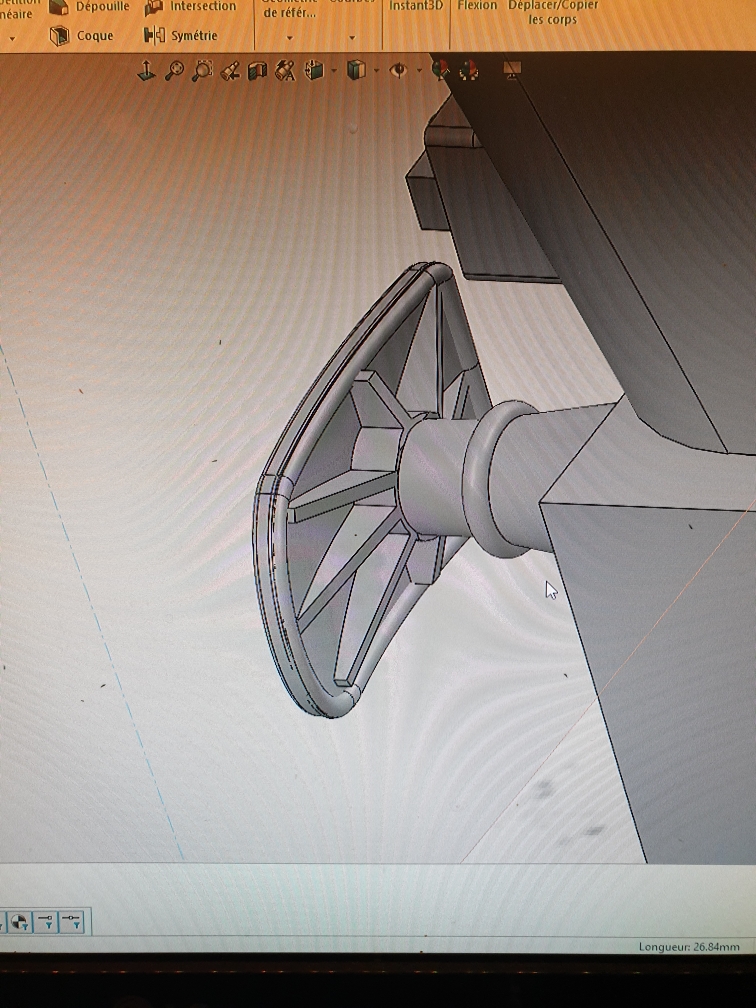The image size is (756, 1008).
Task: Select the Coque (shell) feature tool
Action: [82, 35]
